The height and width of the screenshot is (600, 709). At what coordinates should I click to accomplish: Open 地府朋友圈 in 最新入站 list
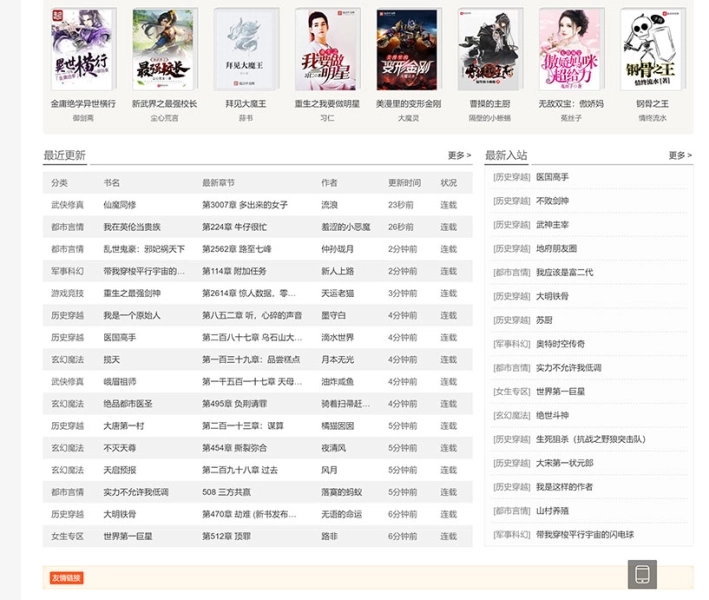[x=557, y=249]
